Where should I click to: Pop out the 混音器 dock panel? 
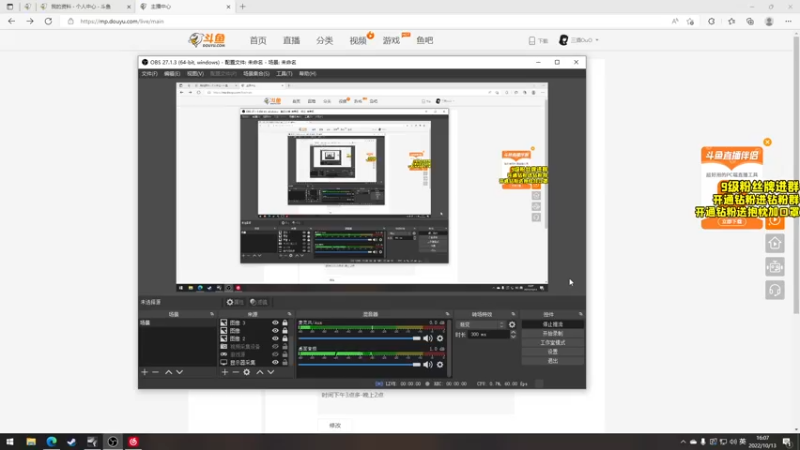click(x=447, y=314)
